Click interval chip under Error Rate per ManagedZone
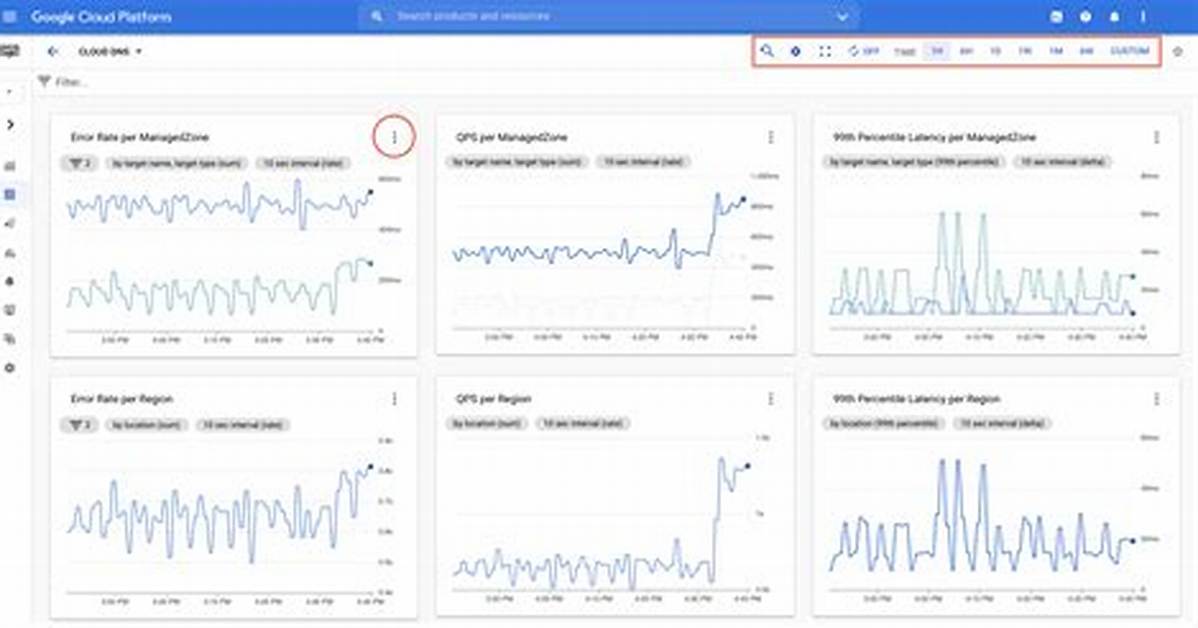Viewport: 1198px width, 628px height. 303,163
